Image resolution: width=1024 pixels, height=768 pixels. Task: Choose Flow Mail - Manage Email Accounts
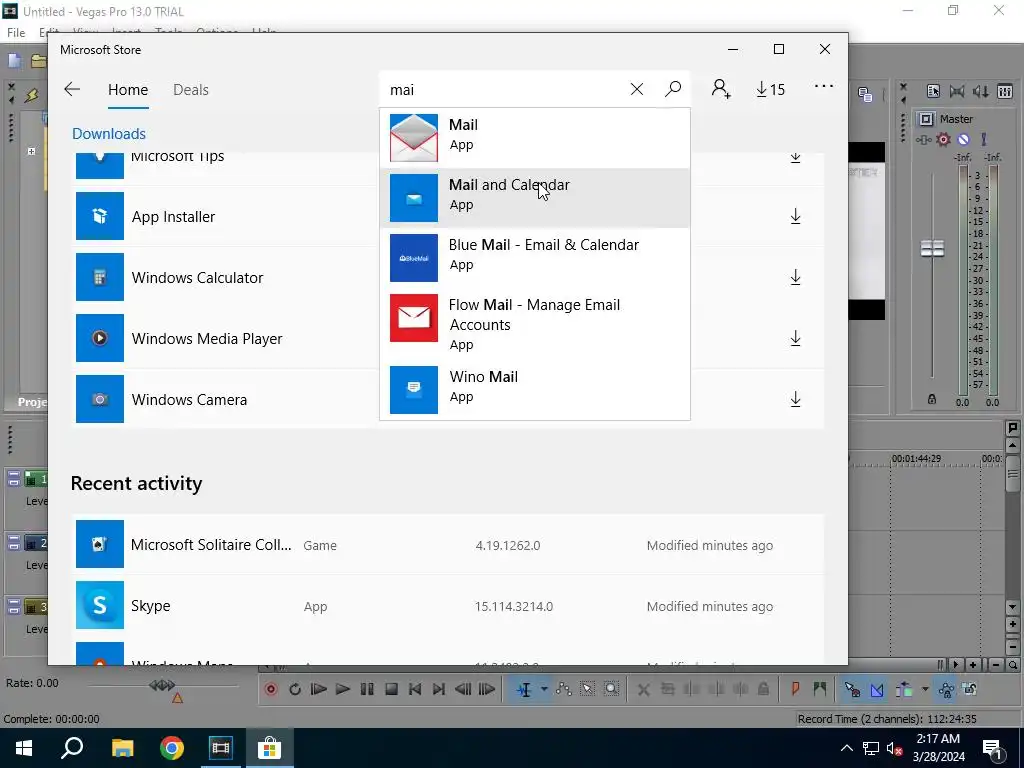click(x=535, y=324)
